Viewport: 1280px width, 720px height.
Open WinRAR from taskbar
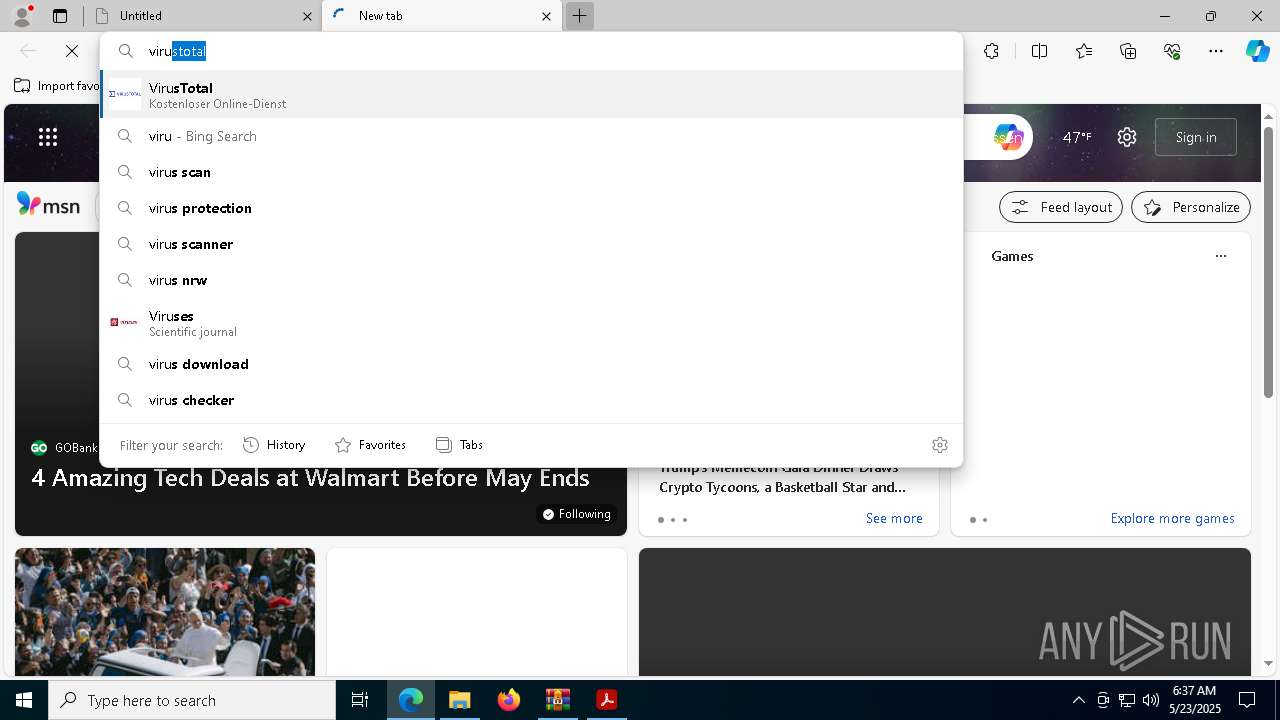[x=557, y=700]
